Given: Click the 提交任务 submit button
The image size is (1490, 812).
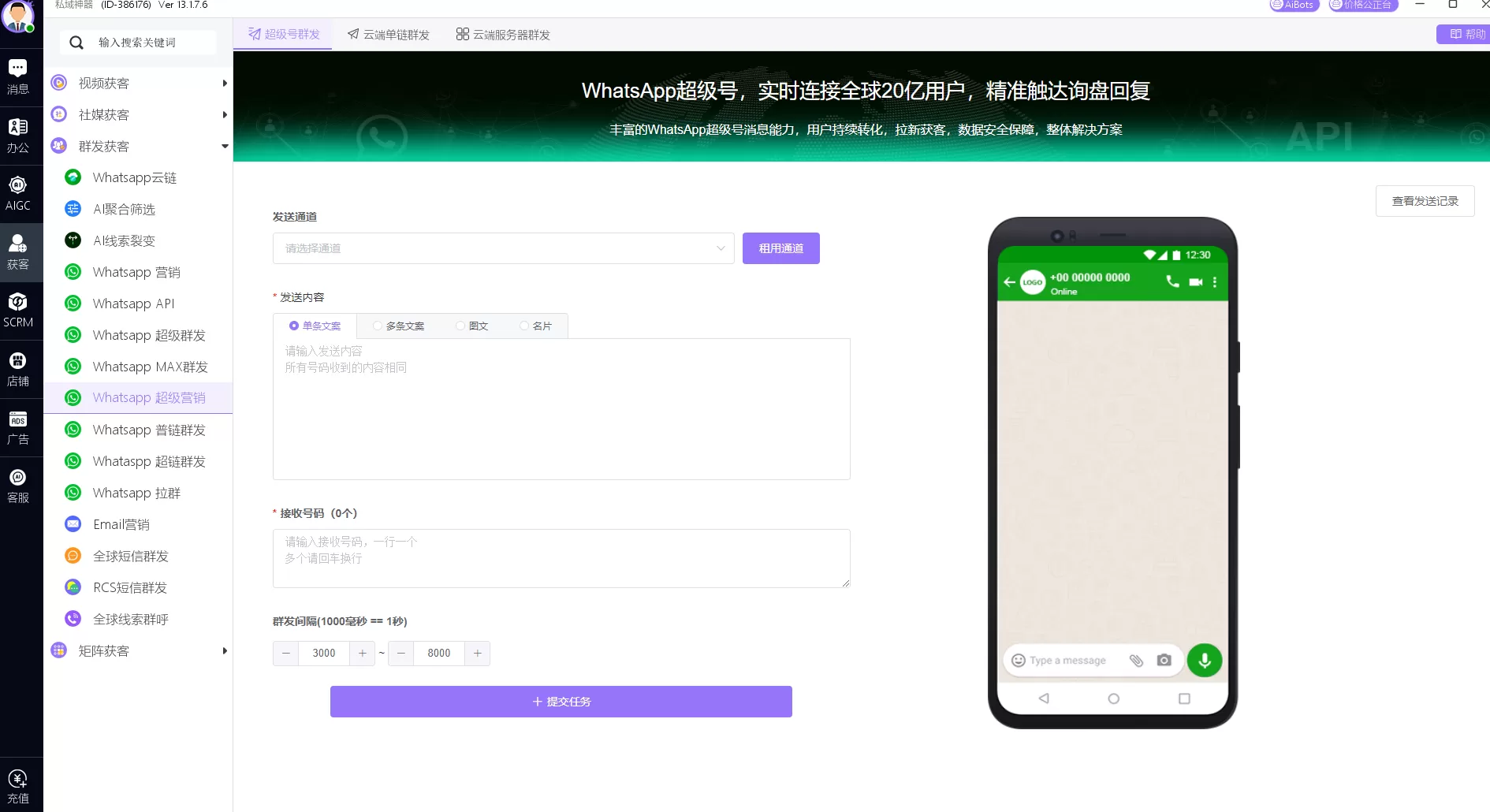Looking at the screenshot, I should tap(561, 702).
